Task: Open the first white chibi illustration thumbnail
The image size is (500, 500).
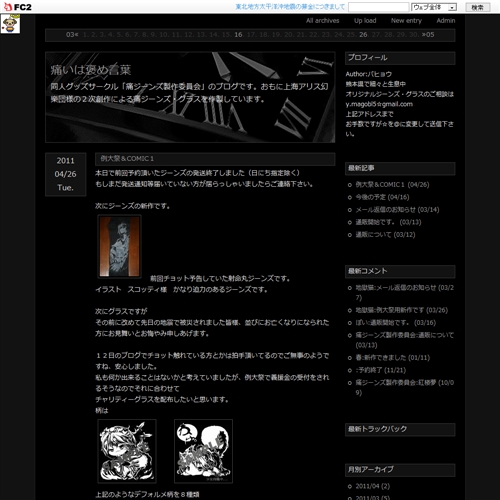Action: coord(127,451)
